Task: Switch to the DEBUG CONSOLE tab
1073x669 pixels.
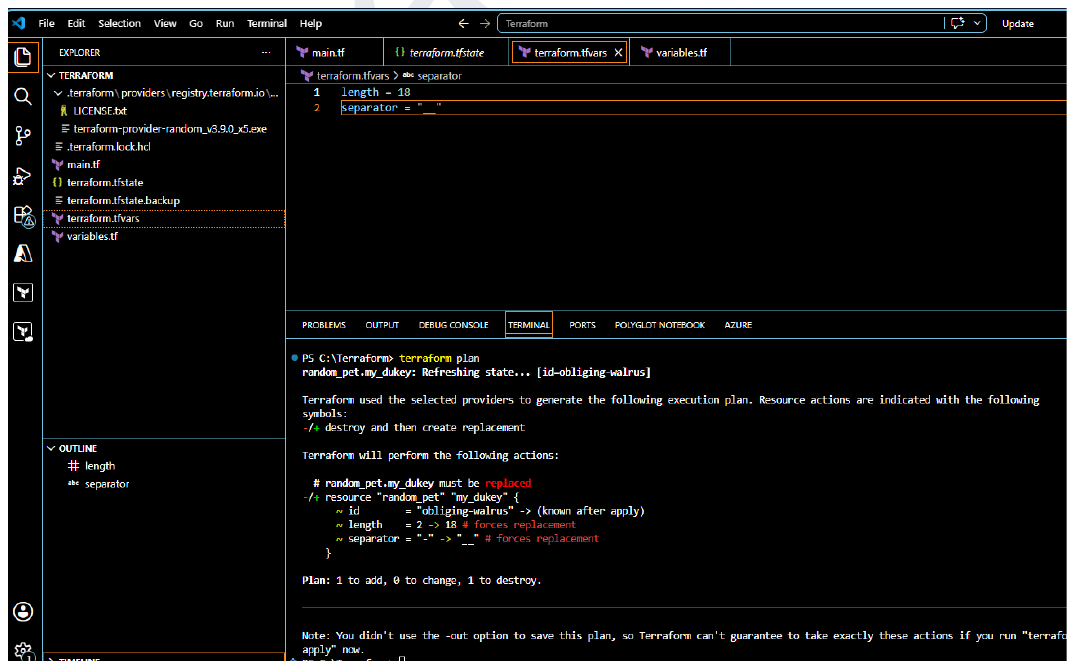Action: tap(453, 325)
